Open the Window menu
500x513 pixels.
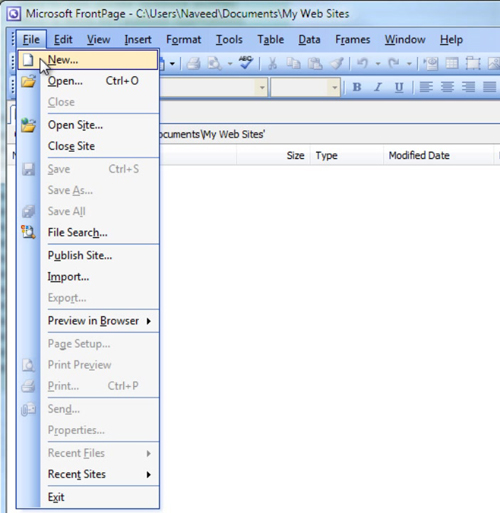pyautogui.click(x=405, y=40)
